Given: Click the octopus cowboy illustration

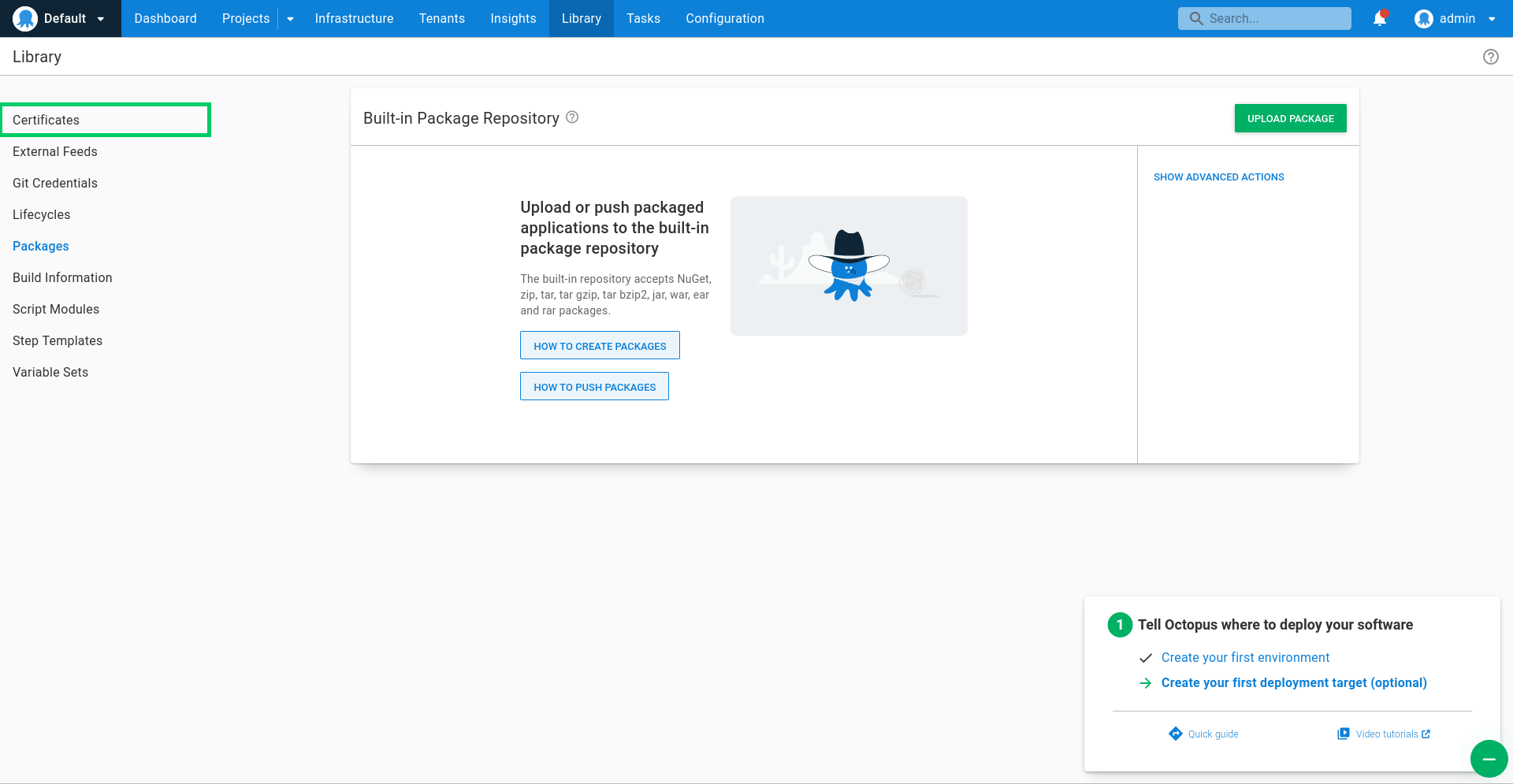Looking at the screenshot, I should pyautogui.click(x=849, y=266).
